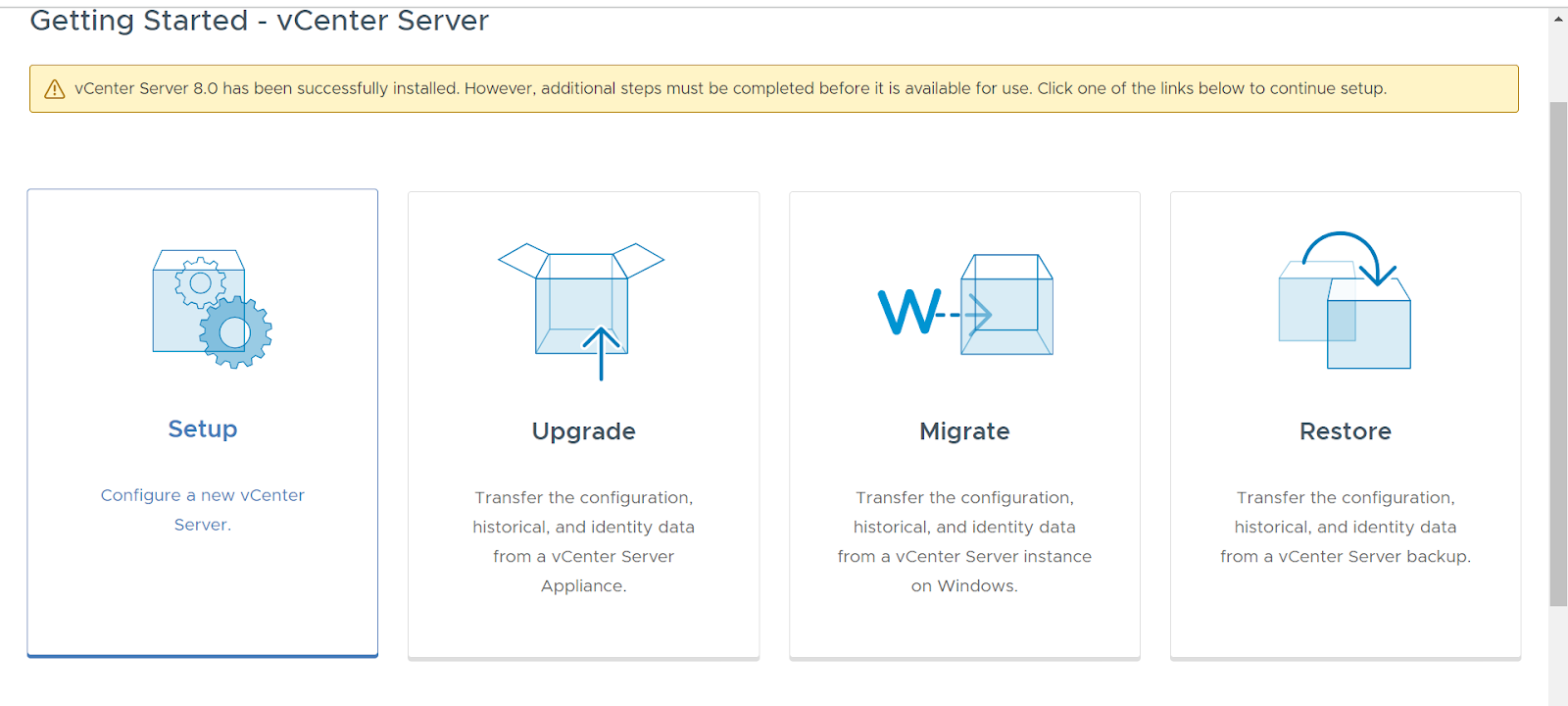Click the vertical scrollbar thumb
Image resolution: width=1568 pixels, height=706 pixels.
pos(1558,354)
